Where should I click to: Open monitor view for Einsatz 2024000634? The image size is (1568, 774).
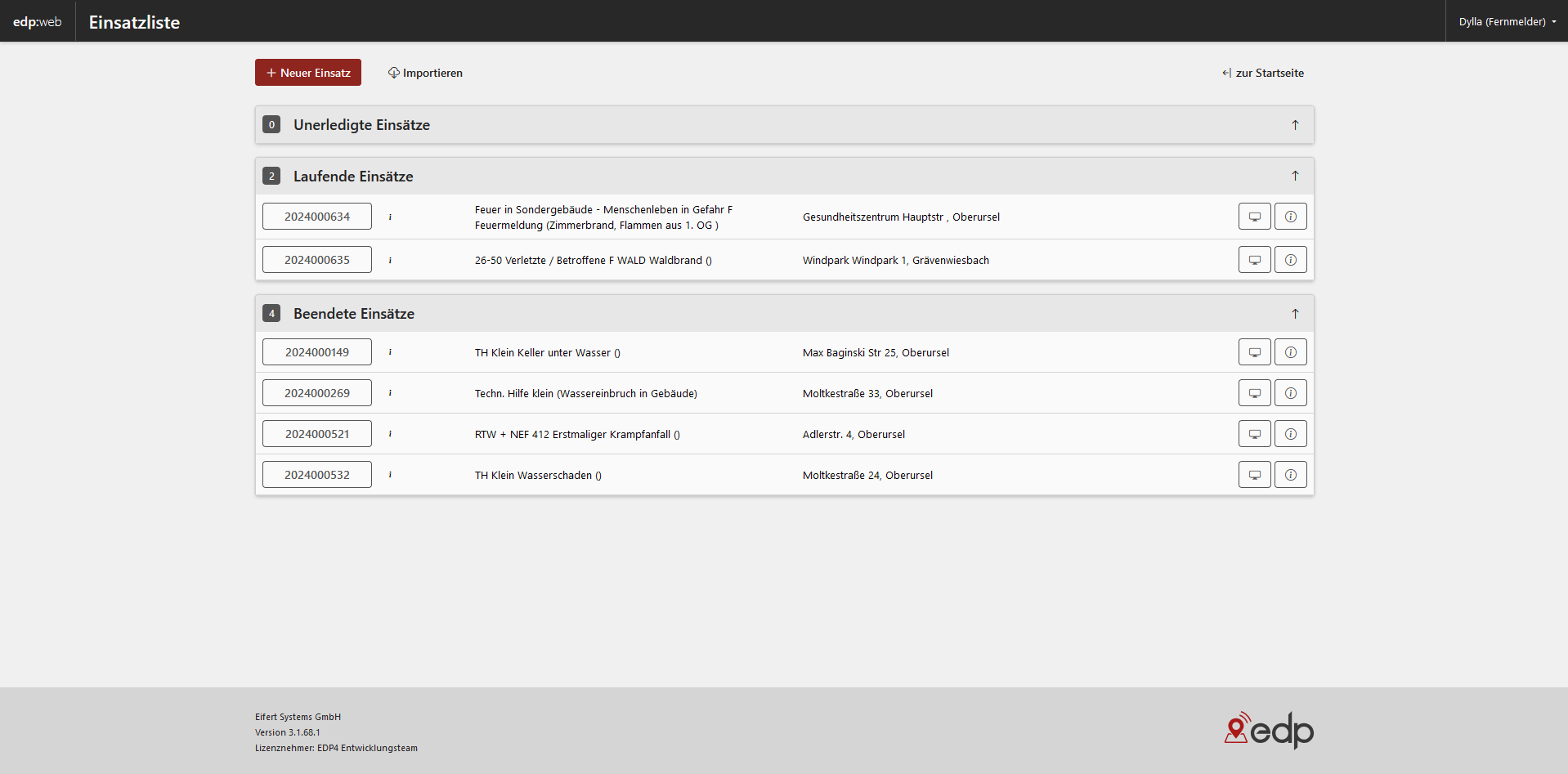(1254, 217)
